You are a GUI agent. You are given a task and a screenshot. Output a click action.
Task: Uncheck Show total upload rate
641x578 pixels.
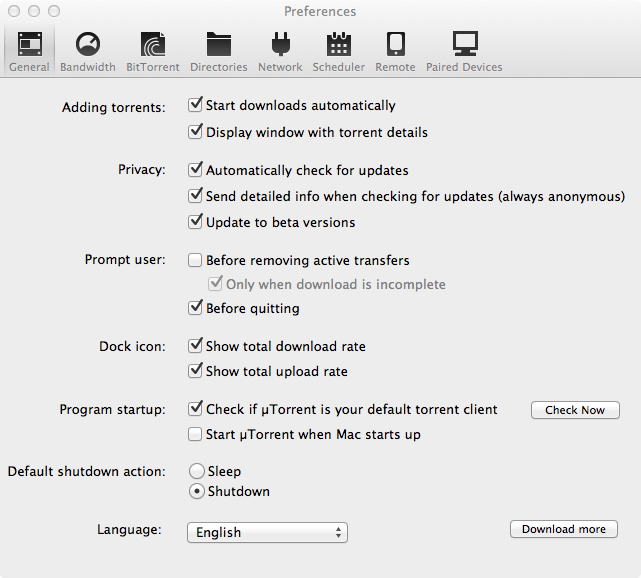(x=195, y=371)
